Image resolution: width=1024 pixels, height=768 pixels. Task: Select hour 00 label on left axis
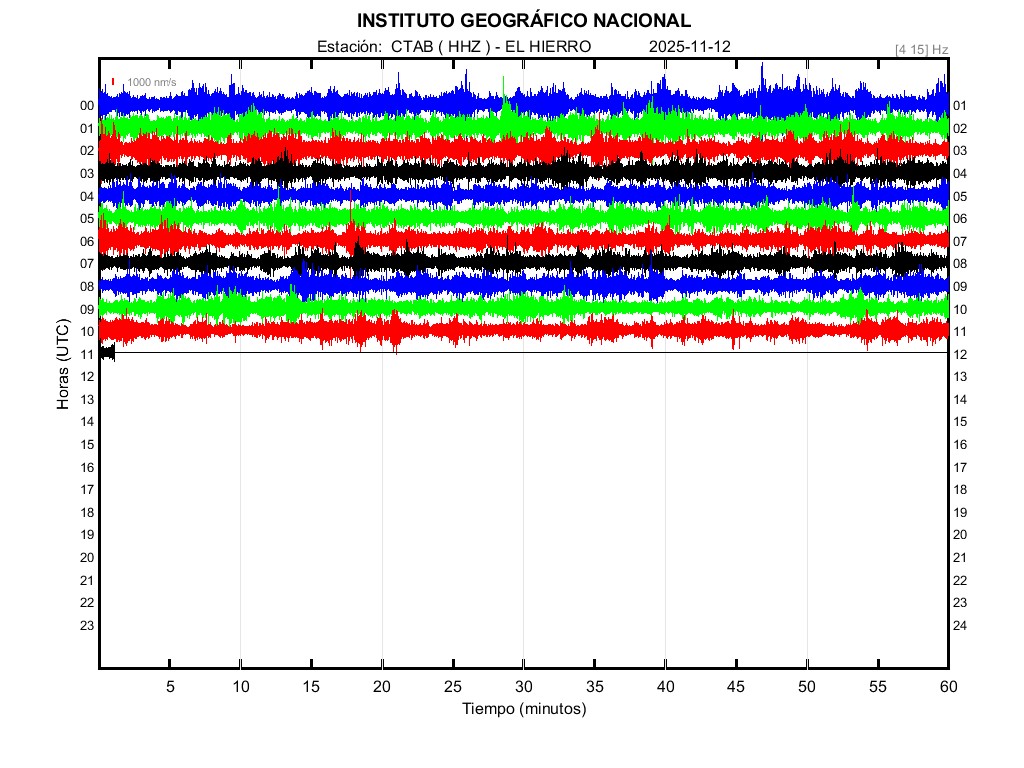coord(87,106)
